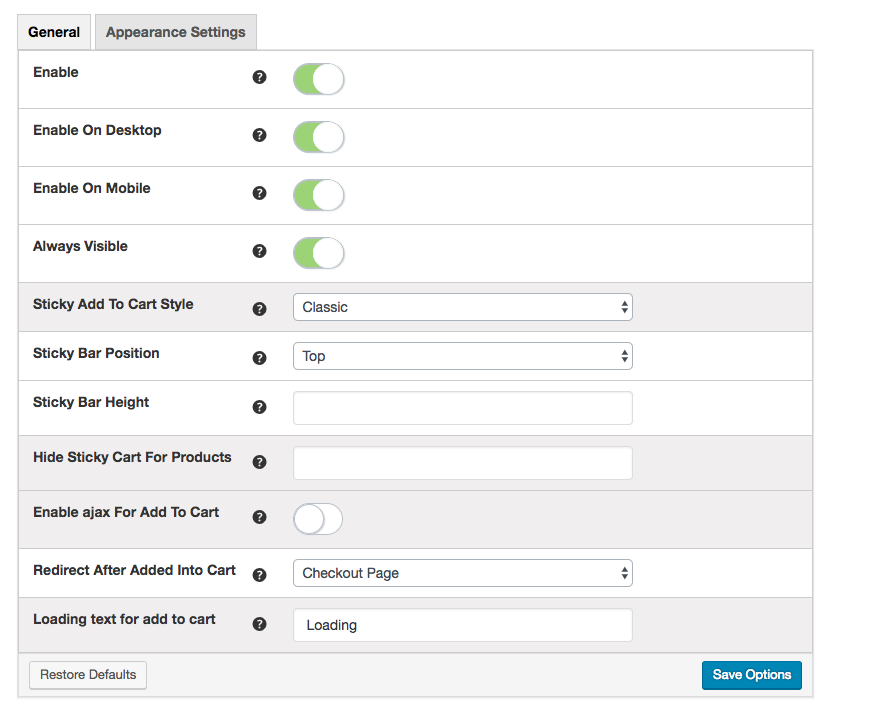Click help icon for Enable On Desktop

pos(260,135)
